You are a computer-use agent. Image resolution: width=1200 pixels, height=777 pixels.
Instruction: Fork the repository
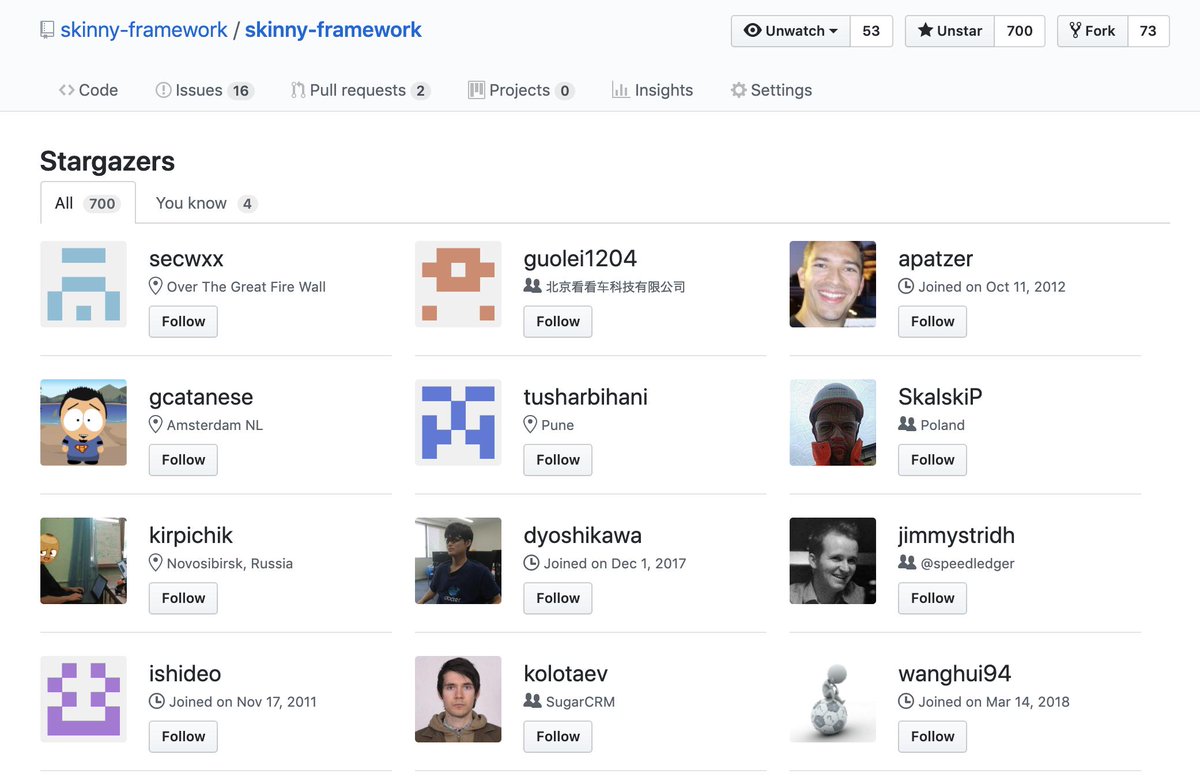(x=1092, y=31)
